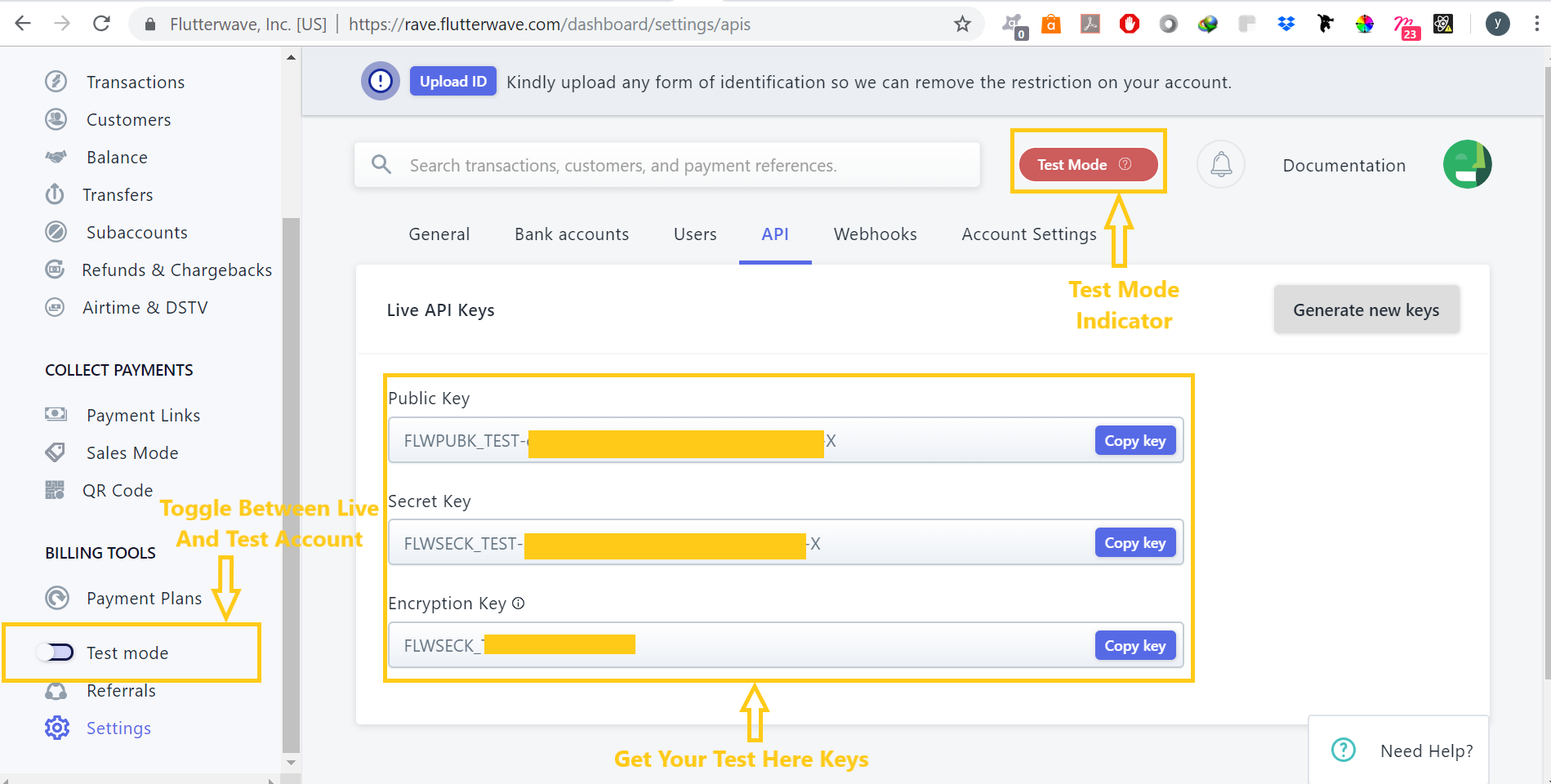Click the Refunds & Chargebacks icon
The image size is (1551, 784).
point(55,269)
